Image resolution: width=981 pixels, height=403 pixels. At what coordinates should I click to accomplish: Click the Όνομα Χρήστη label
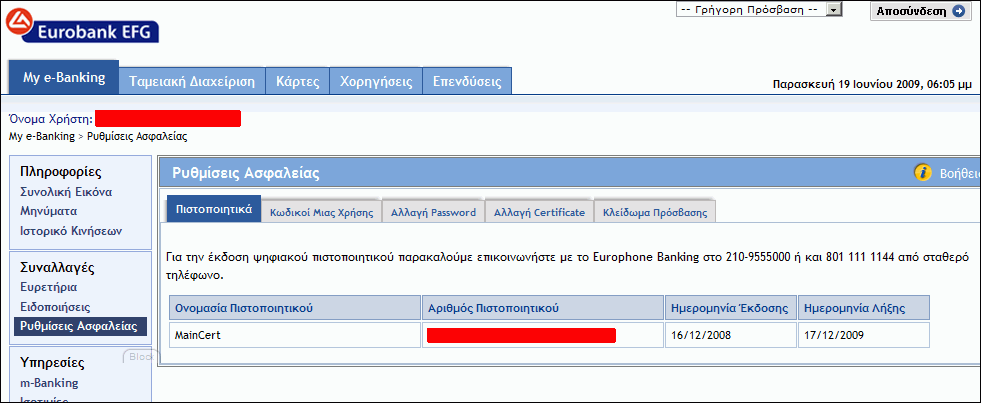[51, 119]
